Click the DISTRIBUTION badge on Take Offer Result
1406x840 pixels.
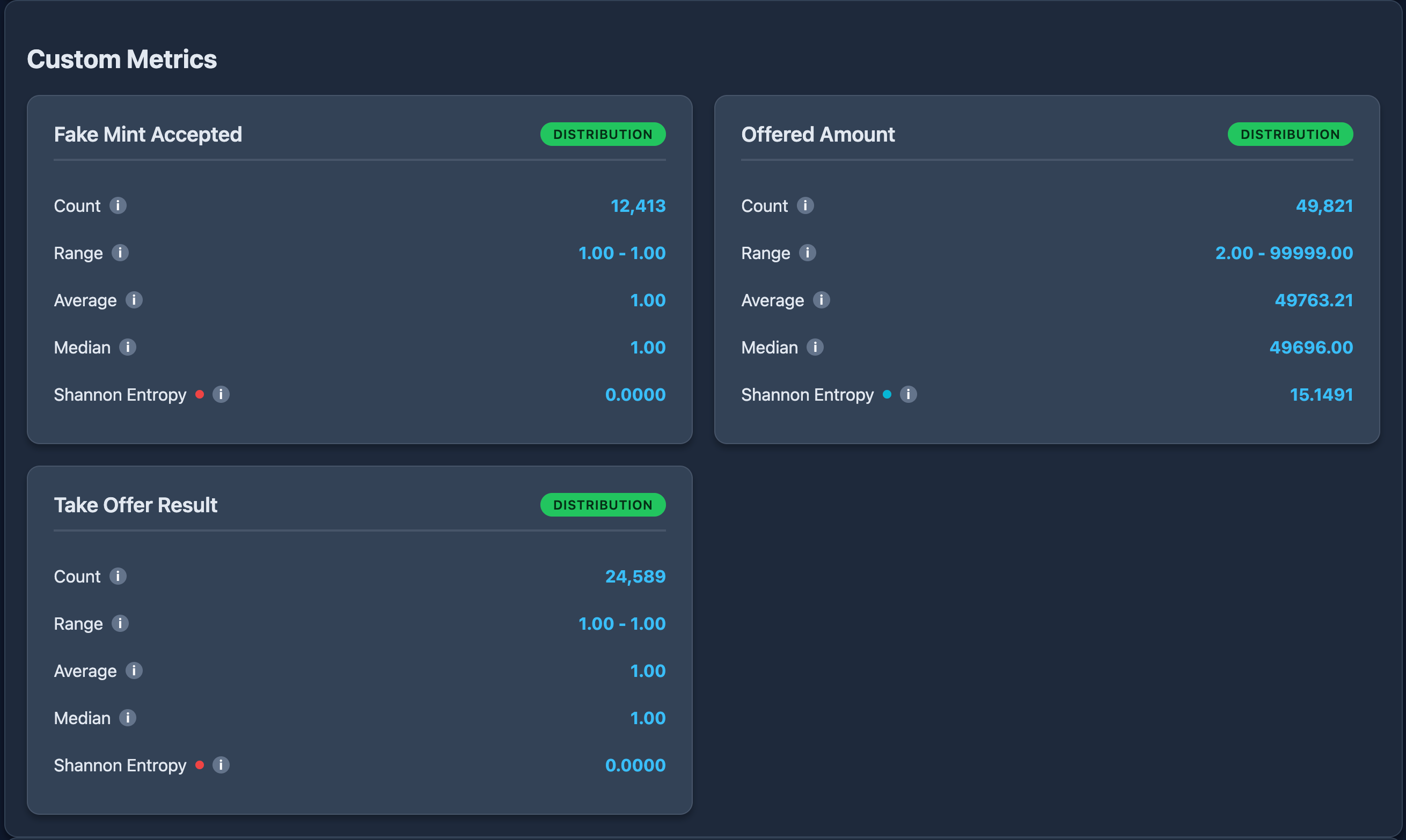(603, 504)
